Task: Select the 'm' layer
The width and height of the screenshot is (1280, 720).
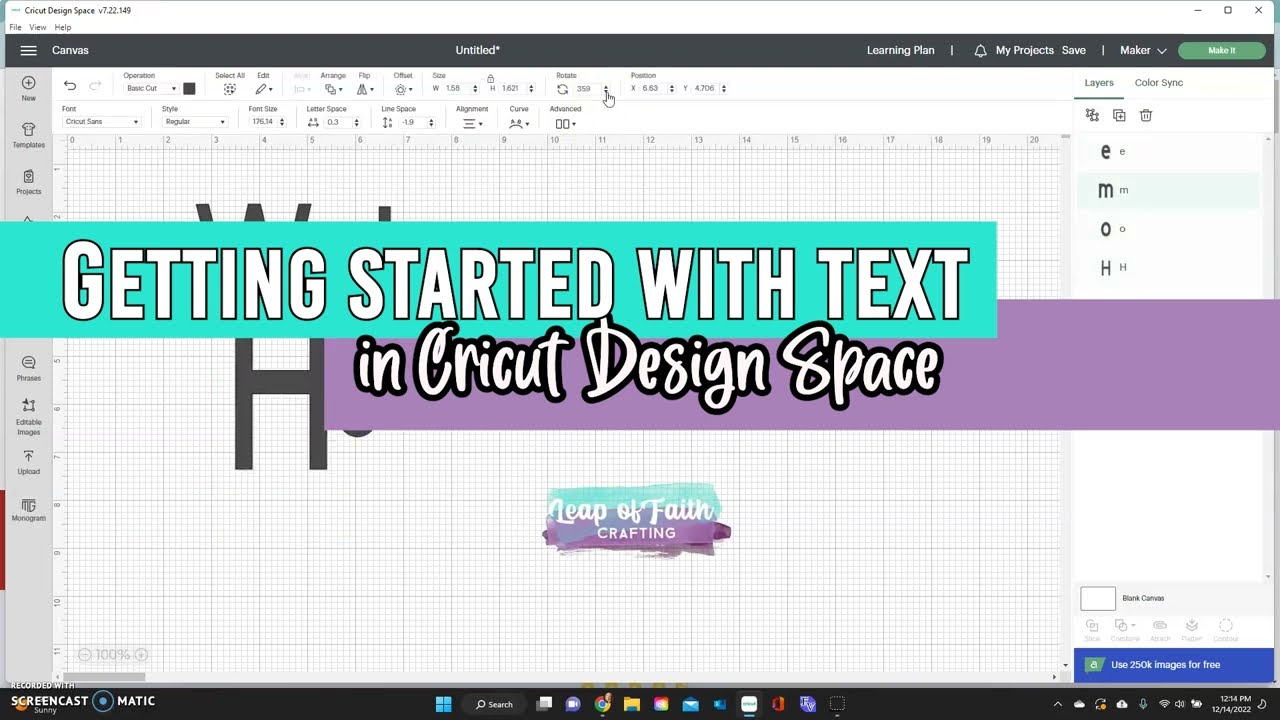Action: tap(1168, 190)
